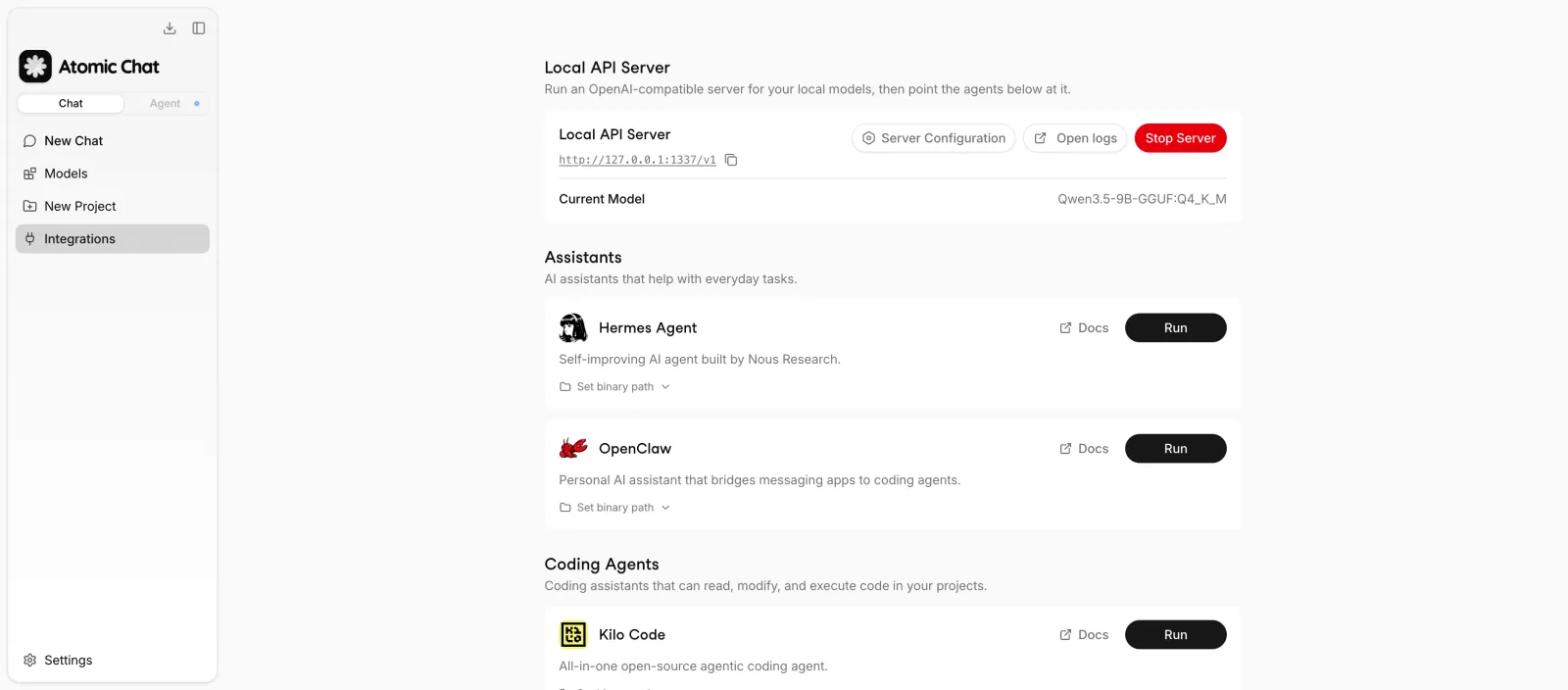Collapse the sidebar with the panel icon
Viewport: 1568px width, 690px height.
pyautogui.click(x=199, y=28)
